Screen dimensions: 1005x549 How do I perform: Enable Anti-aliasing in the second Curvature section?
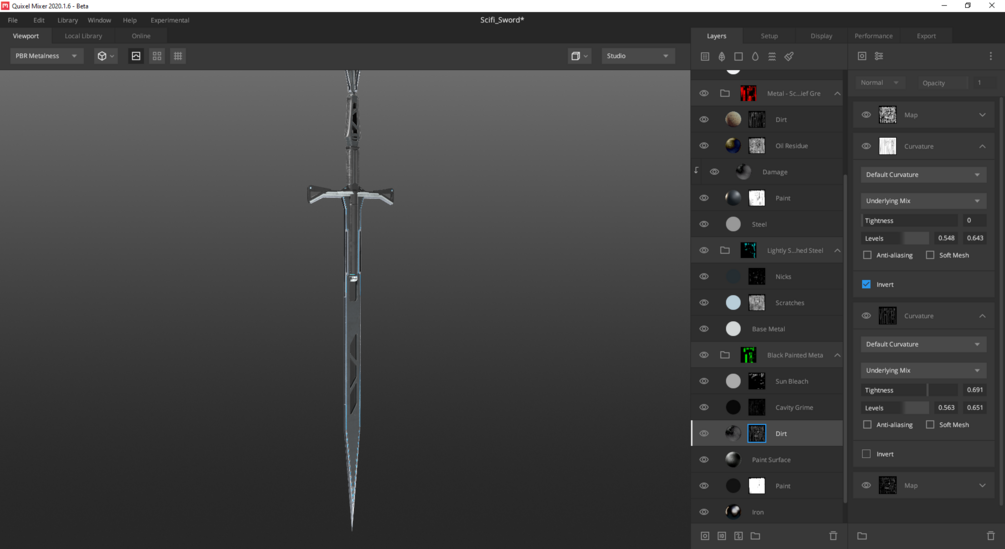point(867,425)
